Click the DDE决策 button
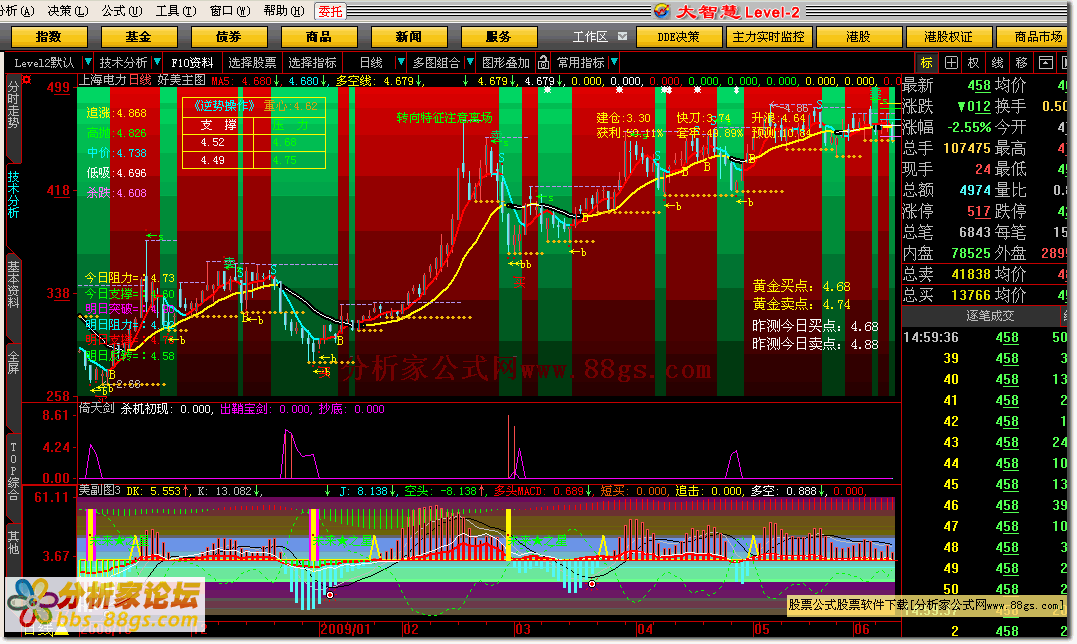The width and height of the screenshot is (1077, 644). click(x=679, y=36)
